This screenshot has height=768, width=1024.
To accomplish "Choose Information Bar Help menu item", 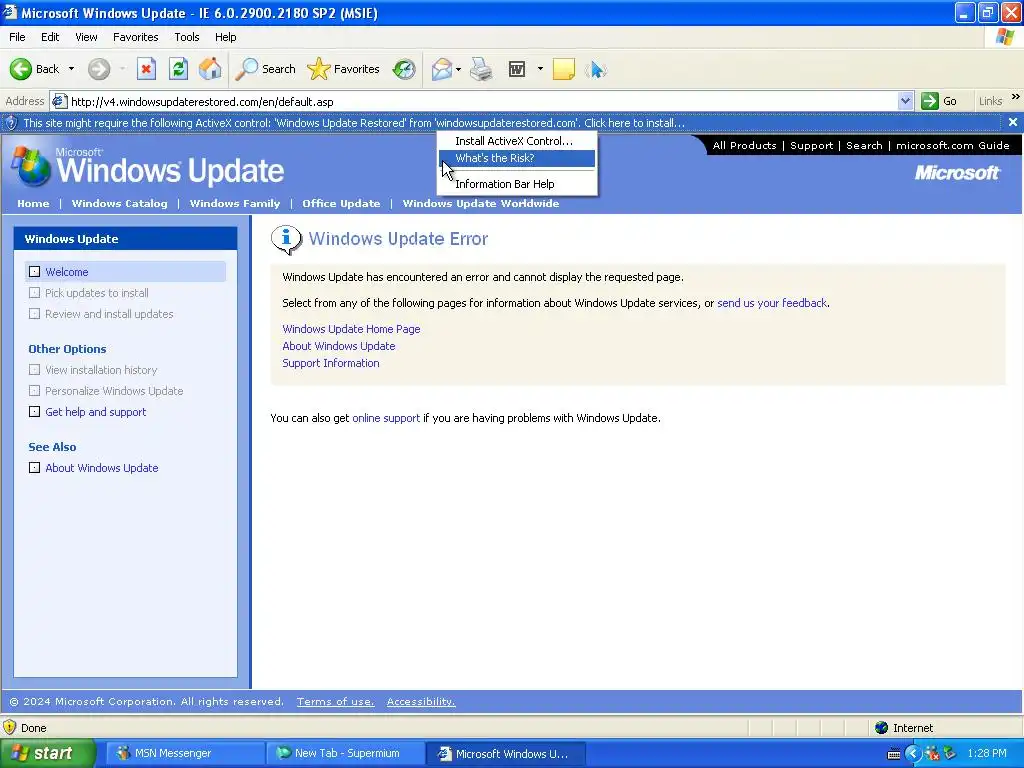I will tap(517, 184).
